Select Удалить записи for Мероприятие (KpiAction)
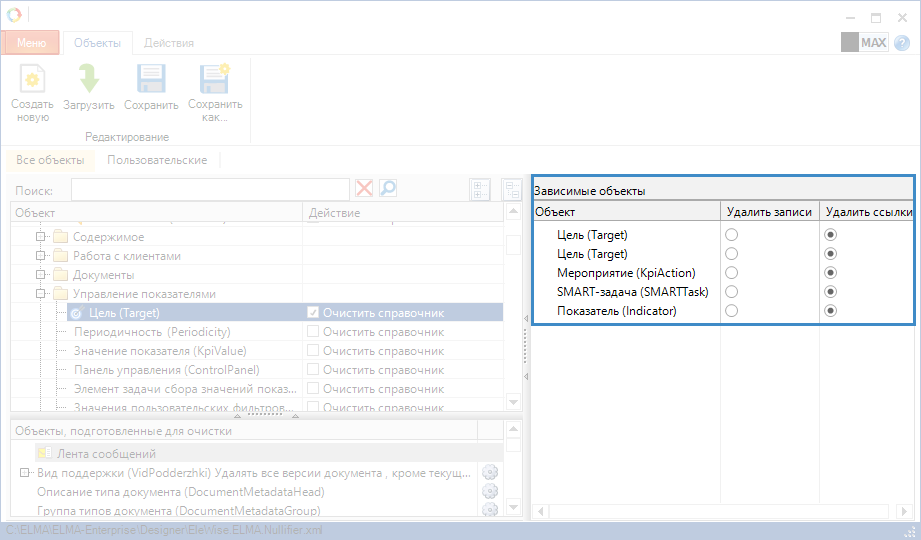Viewport: 921px width, 540px height. tap(732, 273)
